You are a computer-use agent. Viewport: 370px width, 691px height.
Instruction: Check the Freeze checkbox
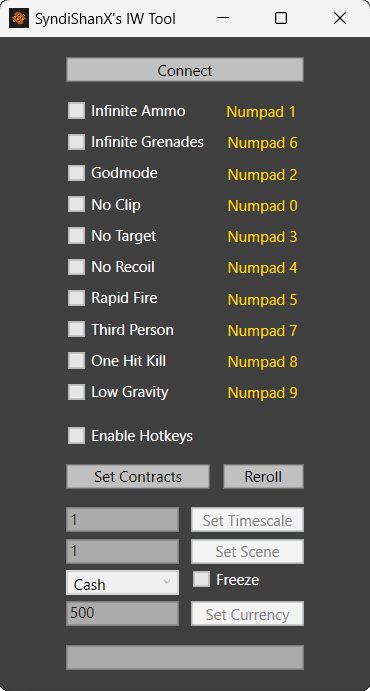coord(201,580)
